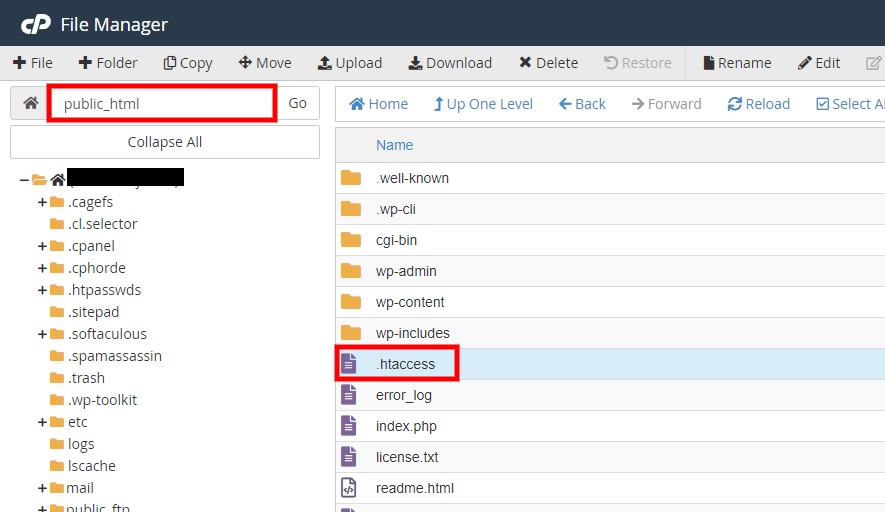Screen dimensions: 885x512
Task: Click the wp-includes folder icon
Action: [351, 333]
